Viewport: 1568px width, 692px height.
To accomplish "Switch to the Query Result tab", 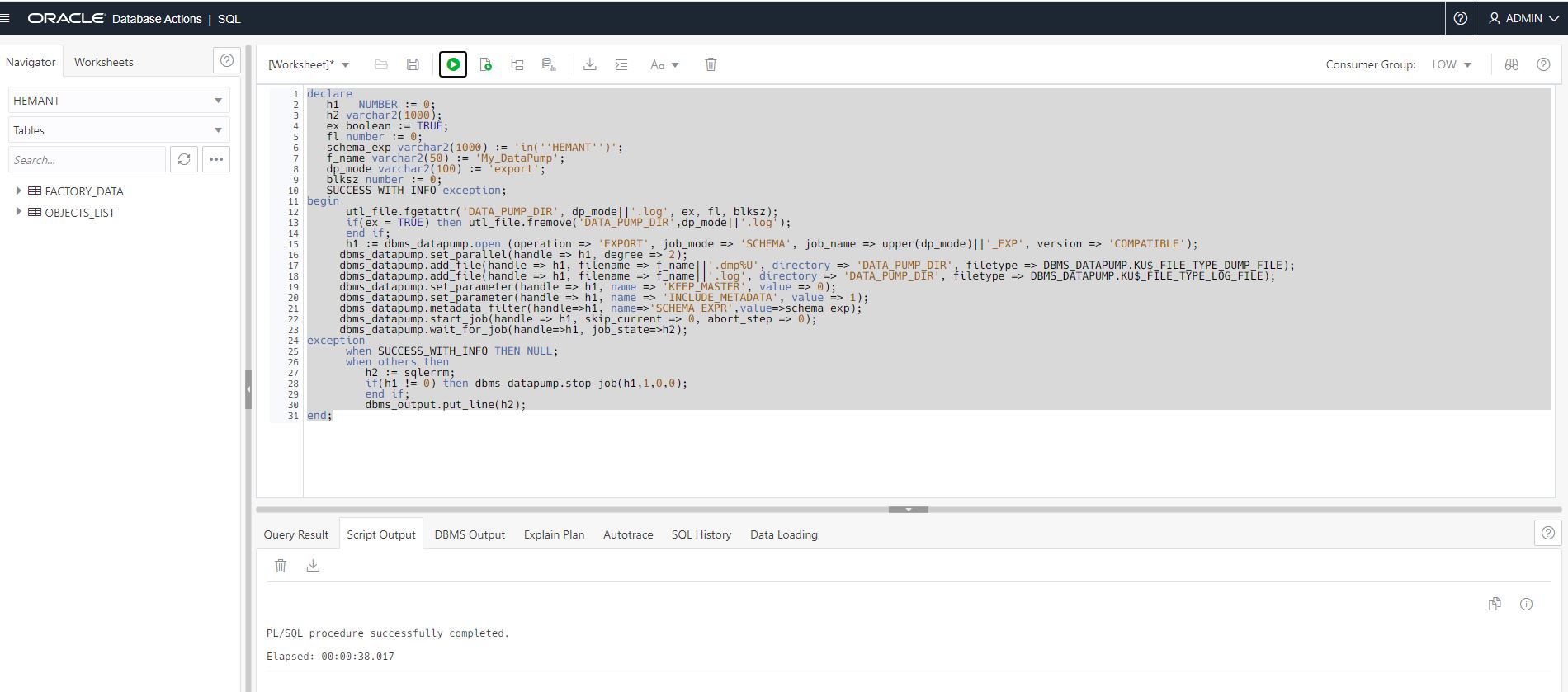I will coord(295,534).
